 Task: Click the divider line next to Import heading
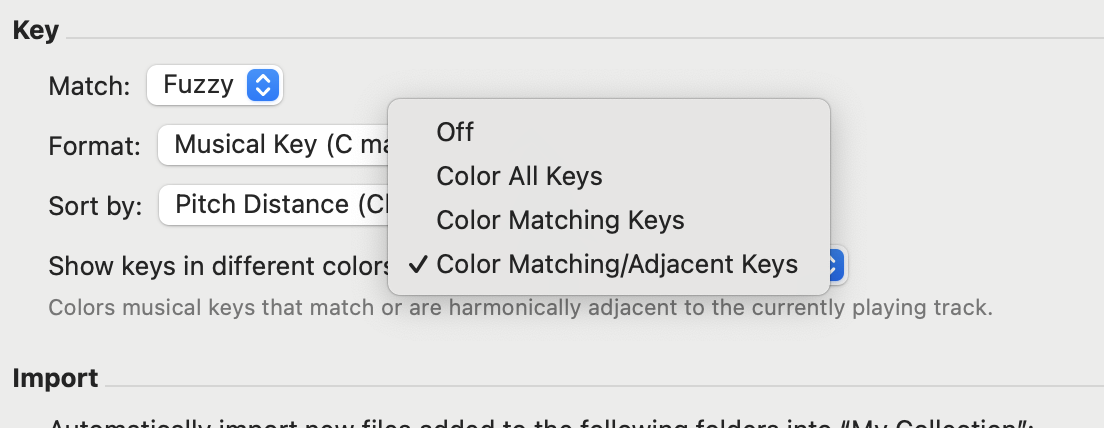600,385
